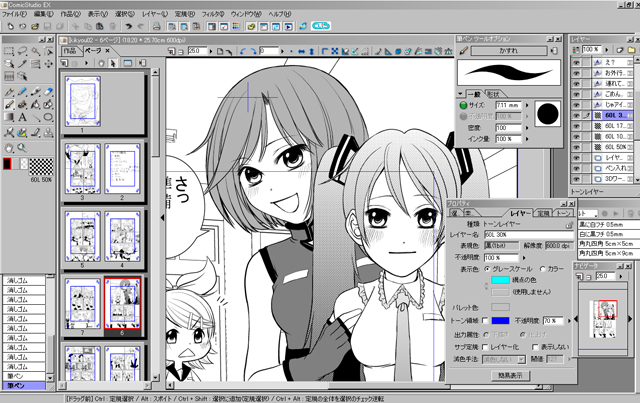Open the レイヤー menu
This screenshot has height=403, width=640.
[155, 14]
